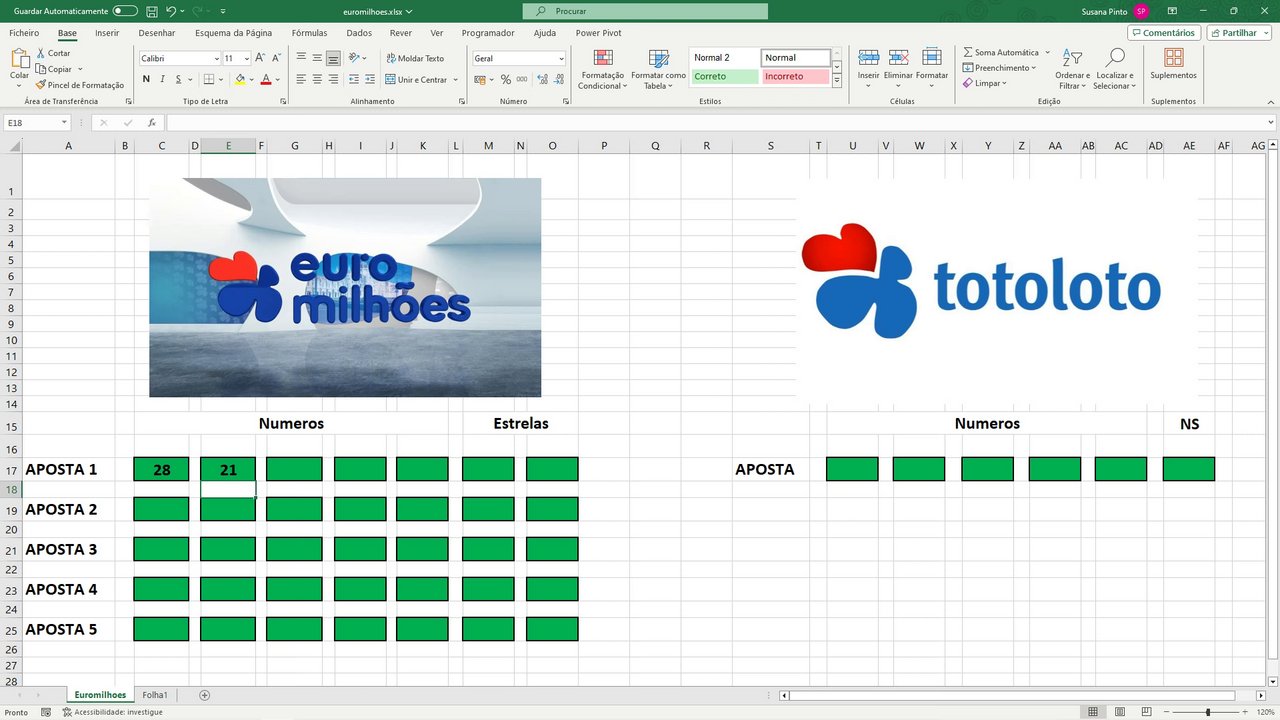Apply thousands separator style
Viewport: 1280px width, 720px height.
tap(522, 79)
